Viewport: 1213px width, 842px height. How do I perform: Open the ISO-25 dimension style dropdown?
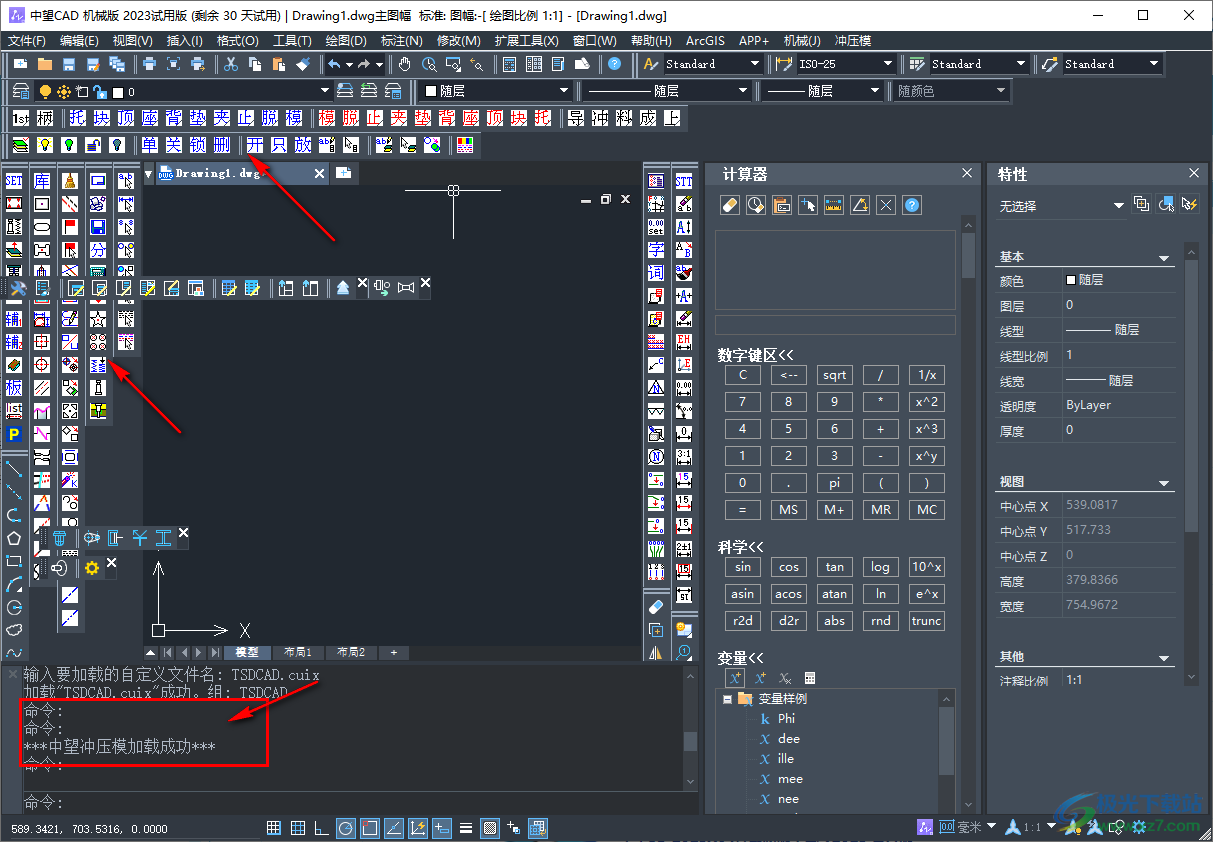coord(887,64)
